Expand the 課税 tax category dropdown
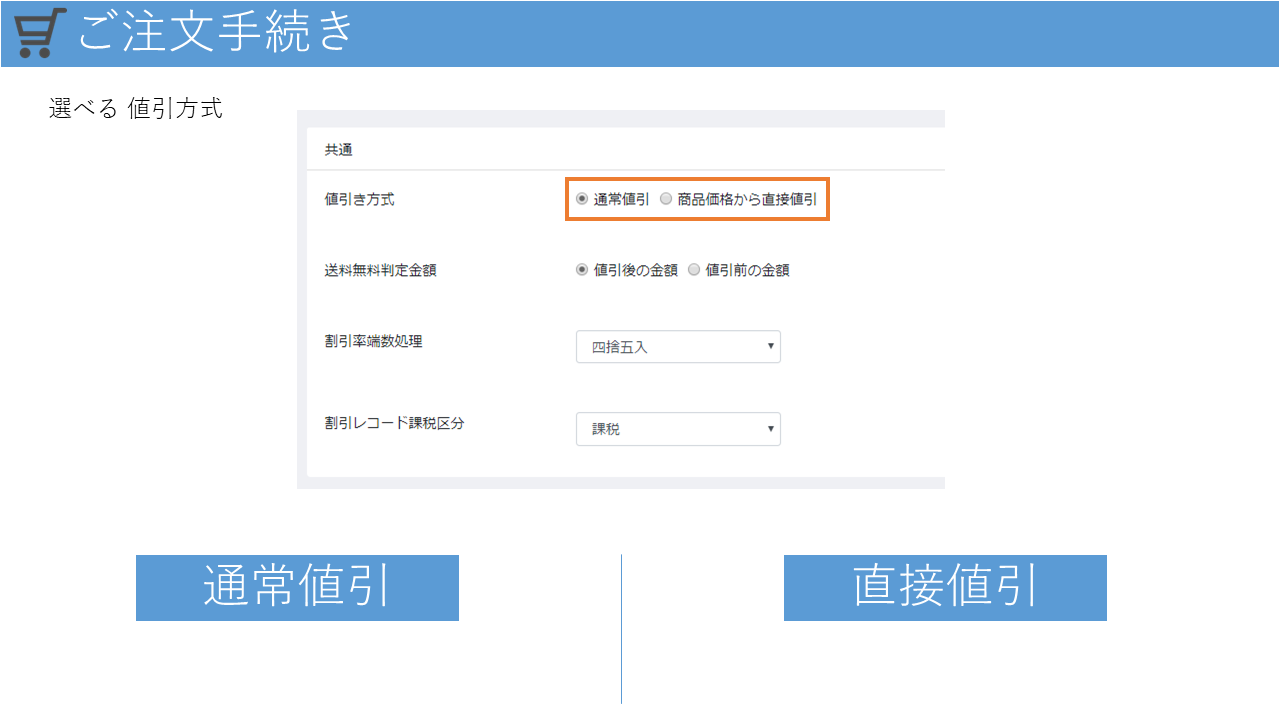Screen dimensions: 1280x720 point(678,428)
